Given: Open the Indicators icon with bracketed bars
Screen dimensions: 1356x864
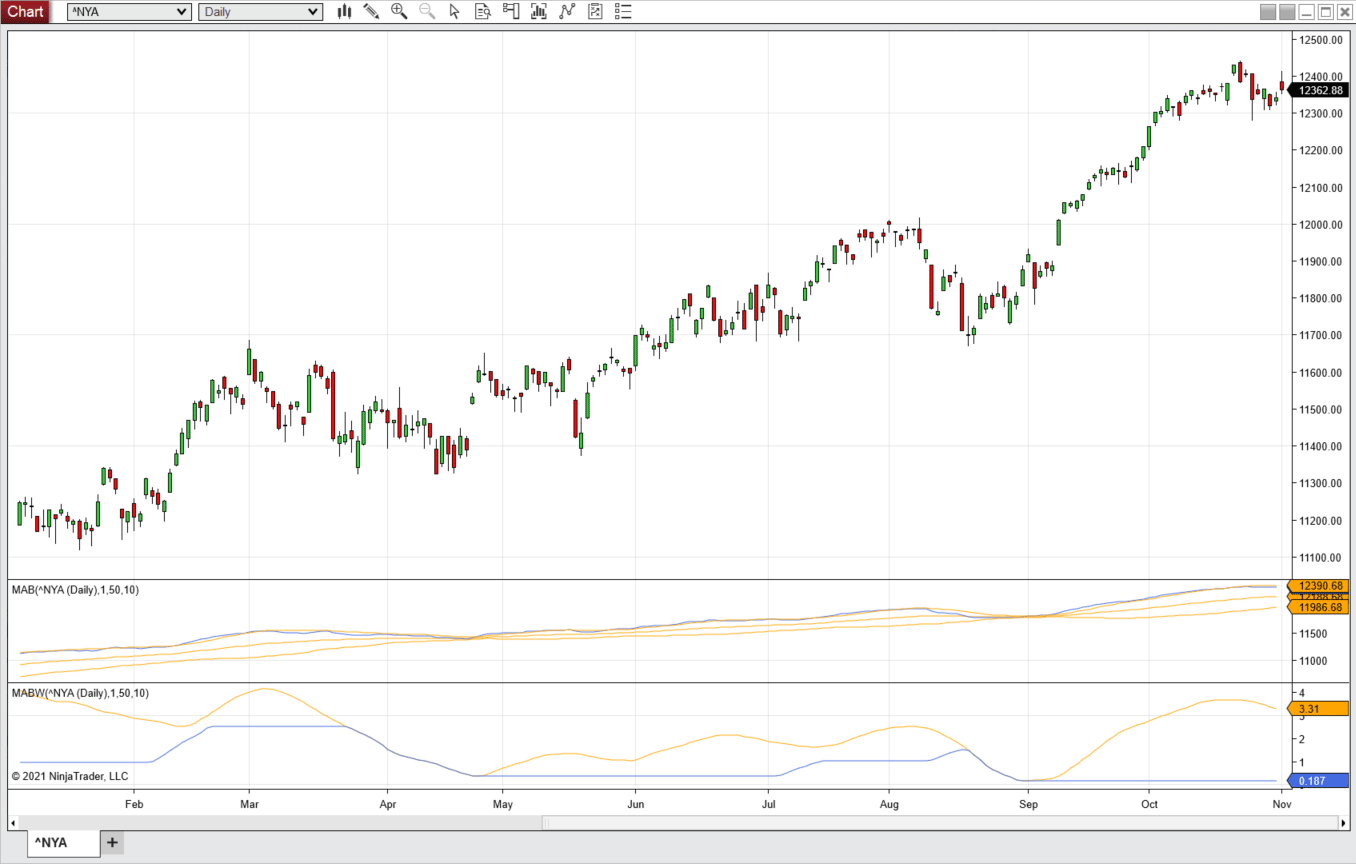Looking at the screenshot, I should pyautogui.click(x=539, y=11).
